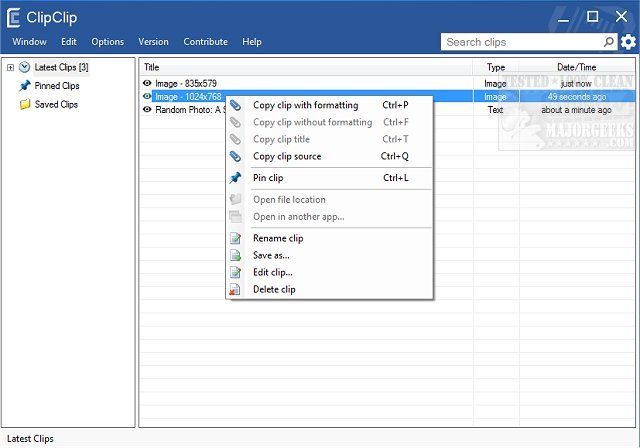640x448 pixels.
Task: Choose Copy clip with formatting
Action: pyautogui.click(x=329, y=105)
